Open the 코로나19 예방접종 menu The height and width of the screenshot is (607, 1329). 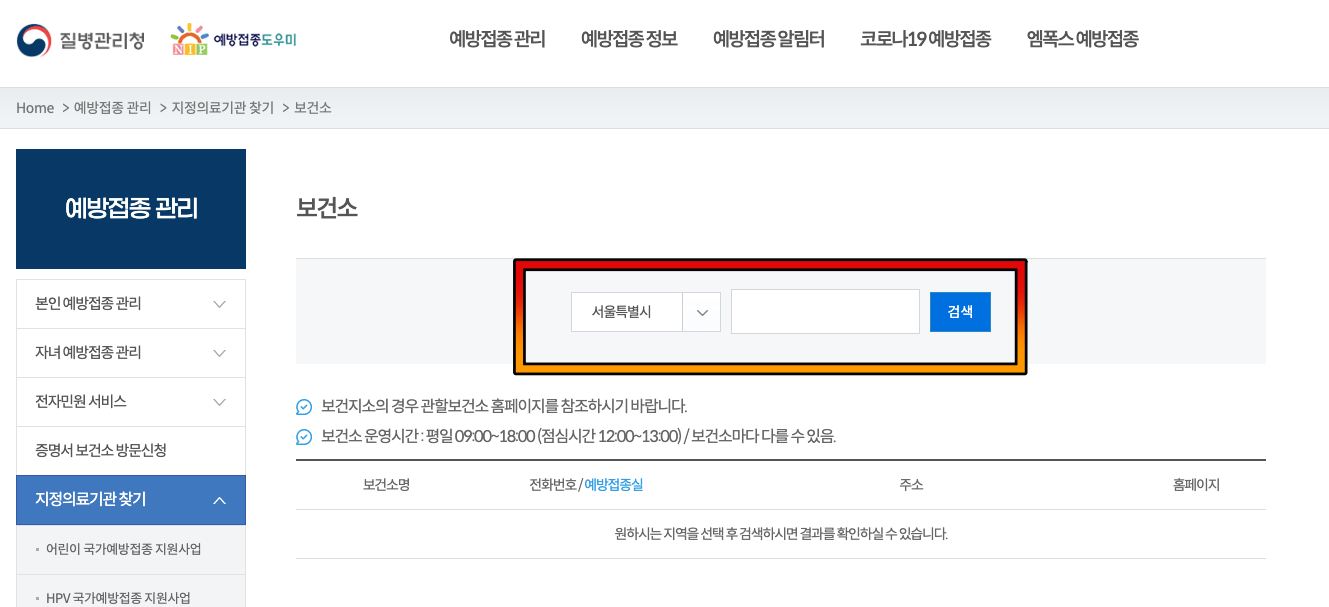[925, 40]
